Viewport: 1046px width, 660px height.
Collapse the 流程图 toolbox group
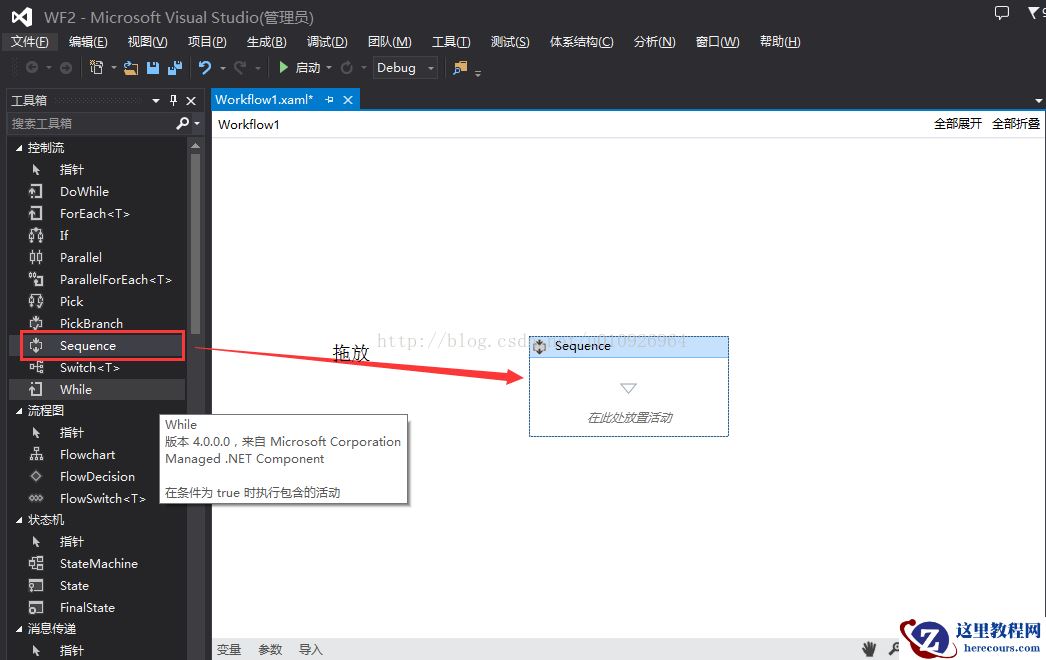tap(18, 411)
